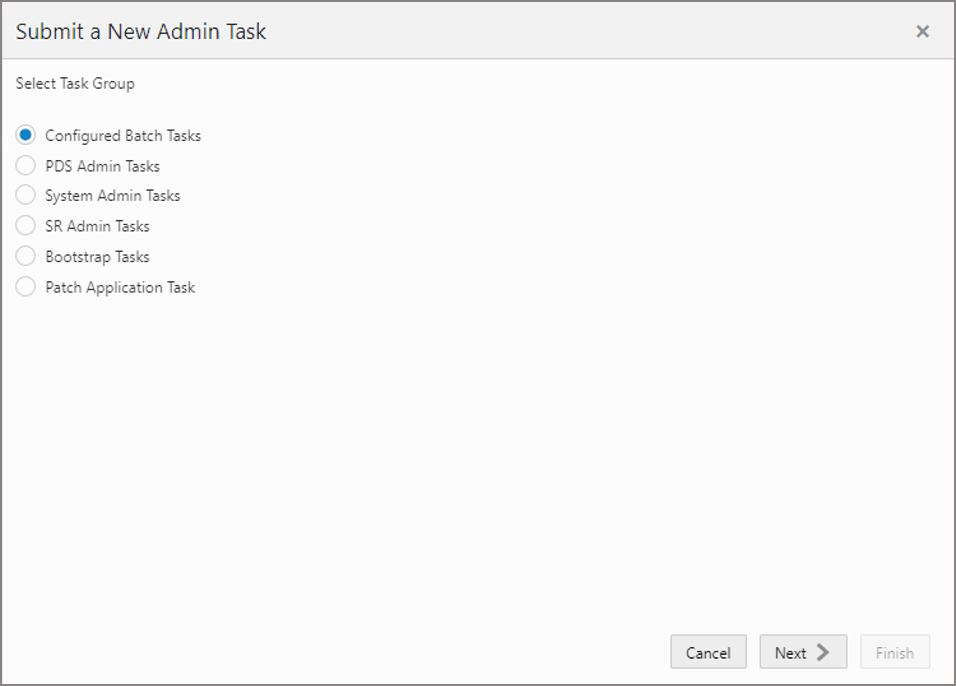Image resolution: width=956 pixels, height=686 pixels.
Task: Choose the PDS Admin Tasks option
Action: click(x=25, y=165)
